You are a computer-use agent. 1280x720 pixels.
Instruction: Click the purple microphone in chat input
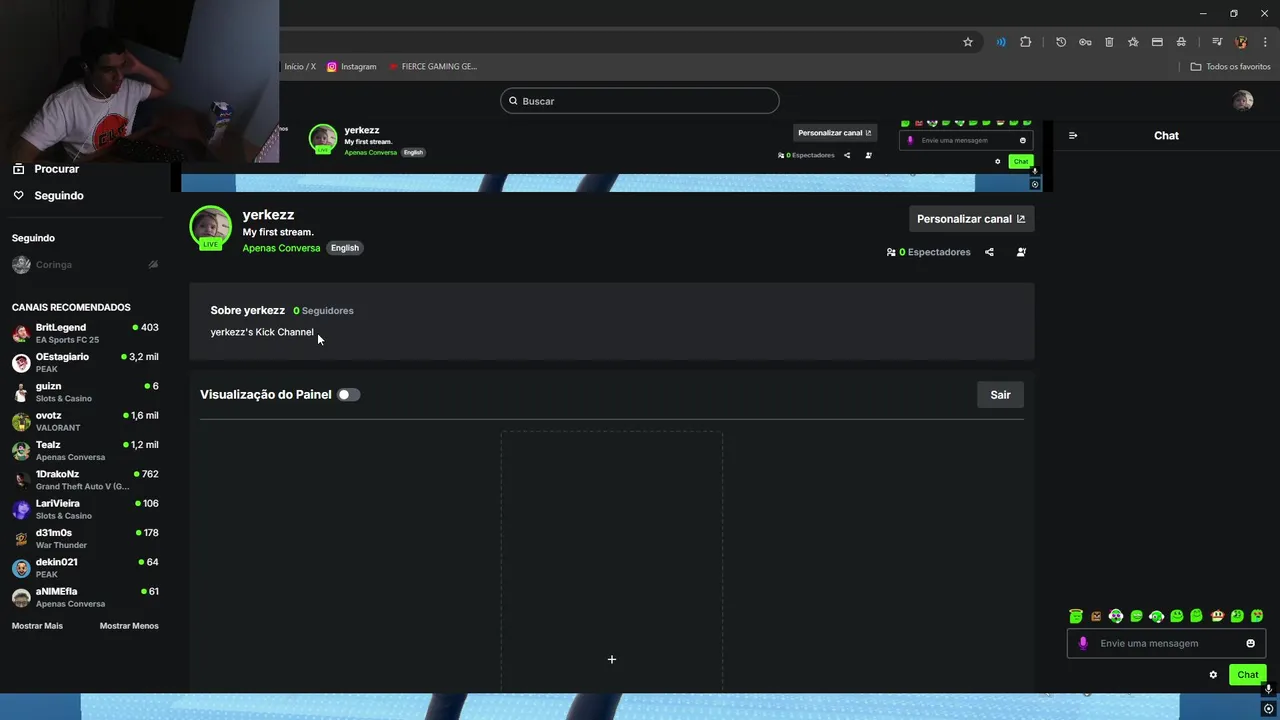1083,643
